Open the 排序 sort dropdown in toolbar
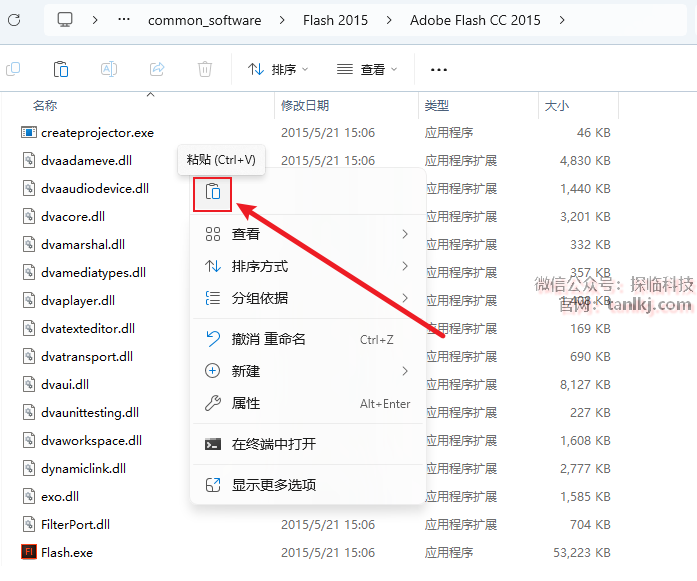The image size is (697, 581). 278,69
